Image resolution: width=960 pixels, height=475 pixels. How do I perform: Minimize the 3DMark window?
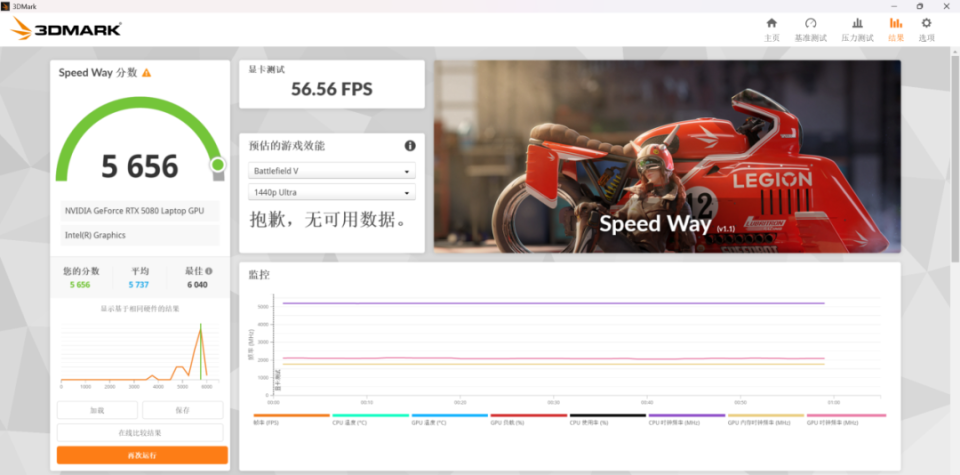tap(892, 6)
